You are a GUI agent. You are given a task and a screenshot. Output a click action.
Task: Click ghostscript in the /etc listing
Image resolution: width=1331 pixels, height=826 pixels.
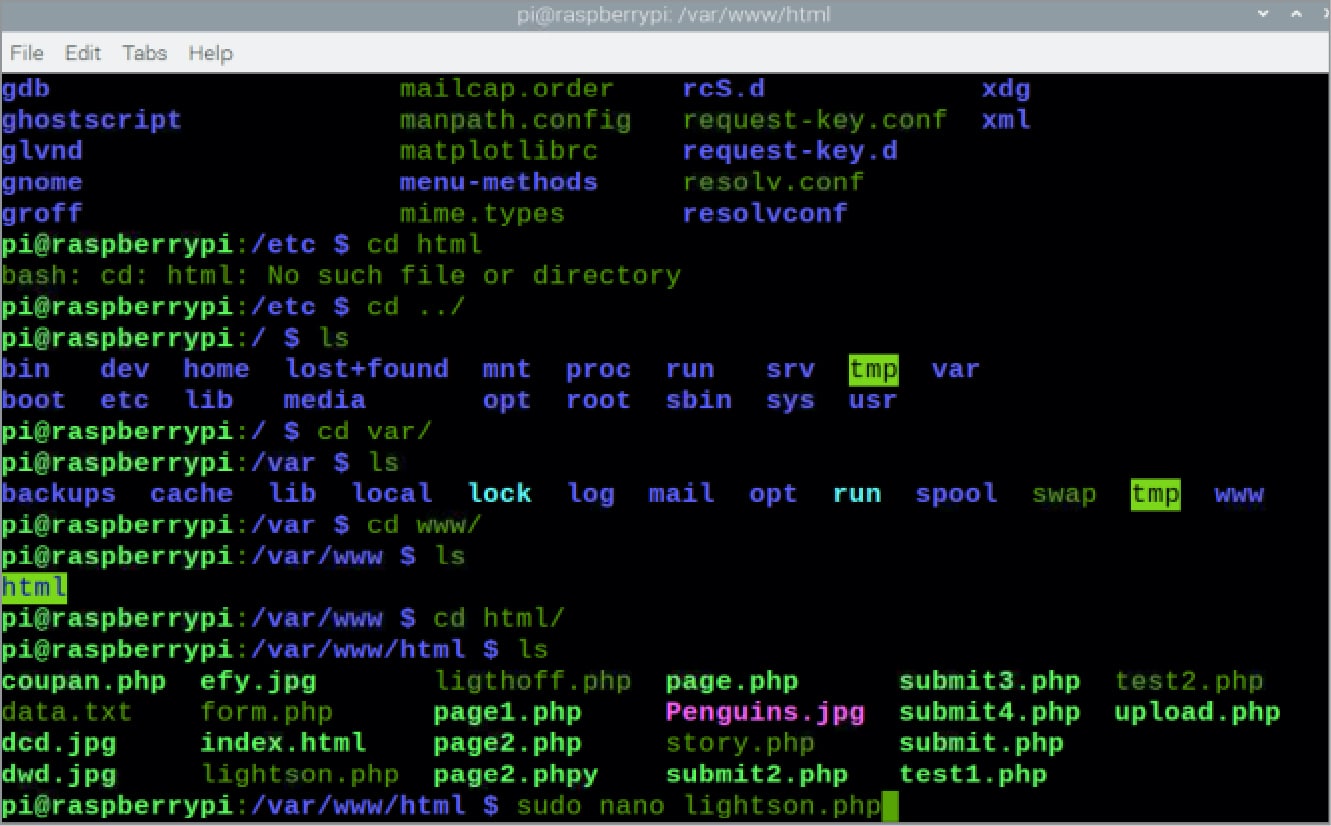[92, 120]
